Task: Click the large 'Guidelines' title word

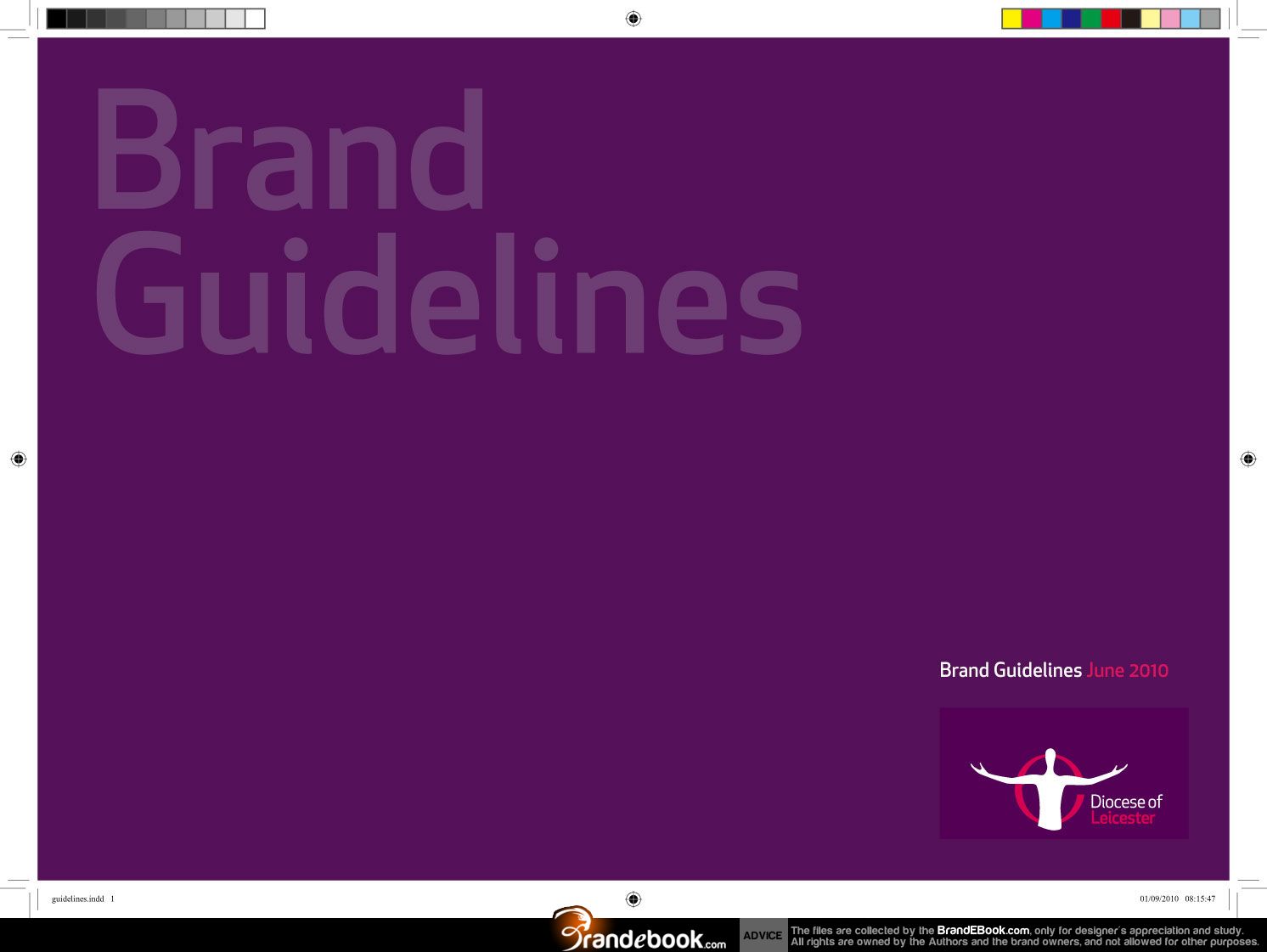Action: pyautogui.click(x=448, y=294)
